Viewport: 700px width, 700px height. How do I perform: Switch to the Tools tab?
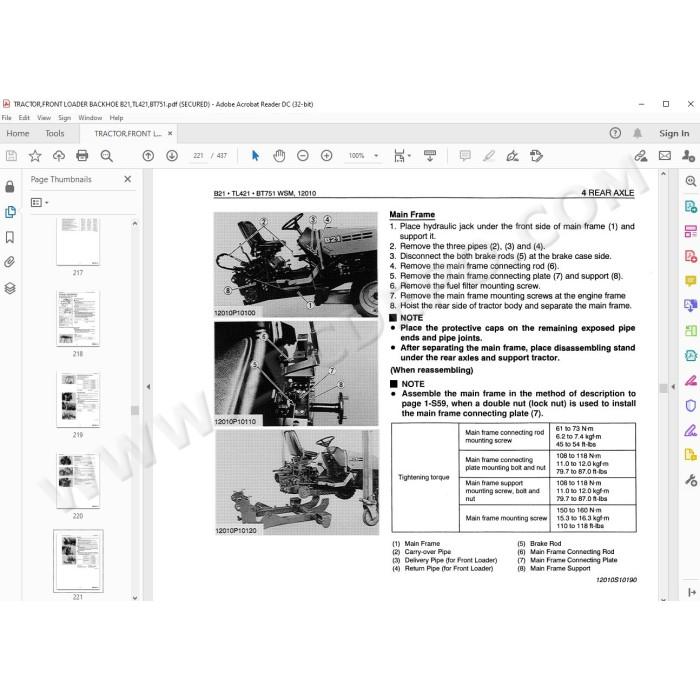point(54,133)
